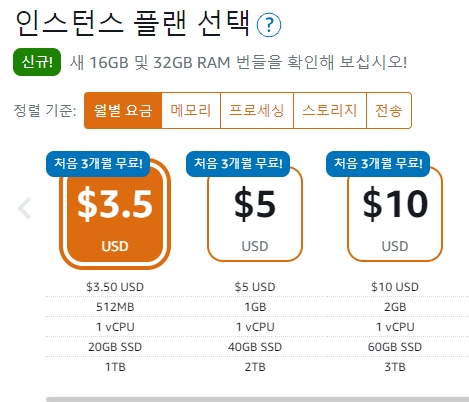Sort plans by 전송

pos(389,110)
